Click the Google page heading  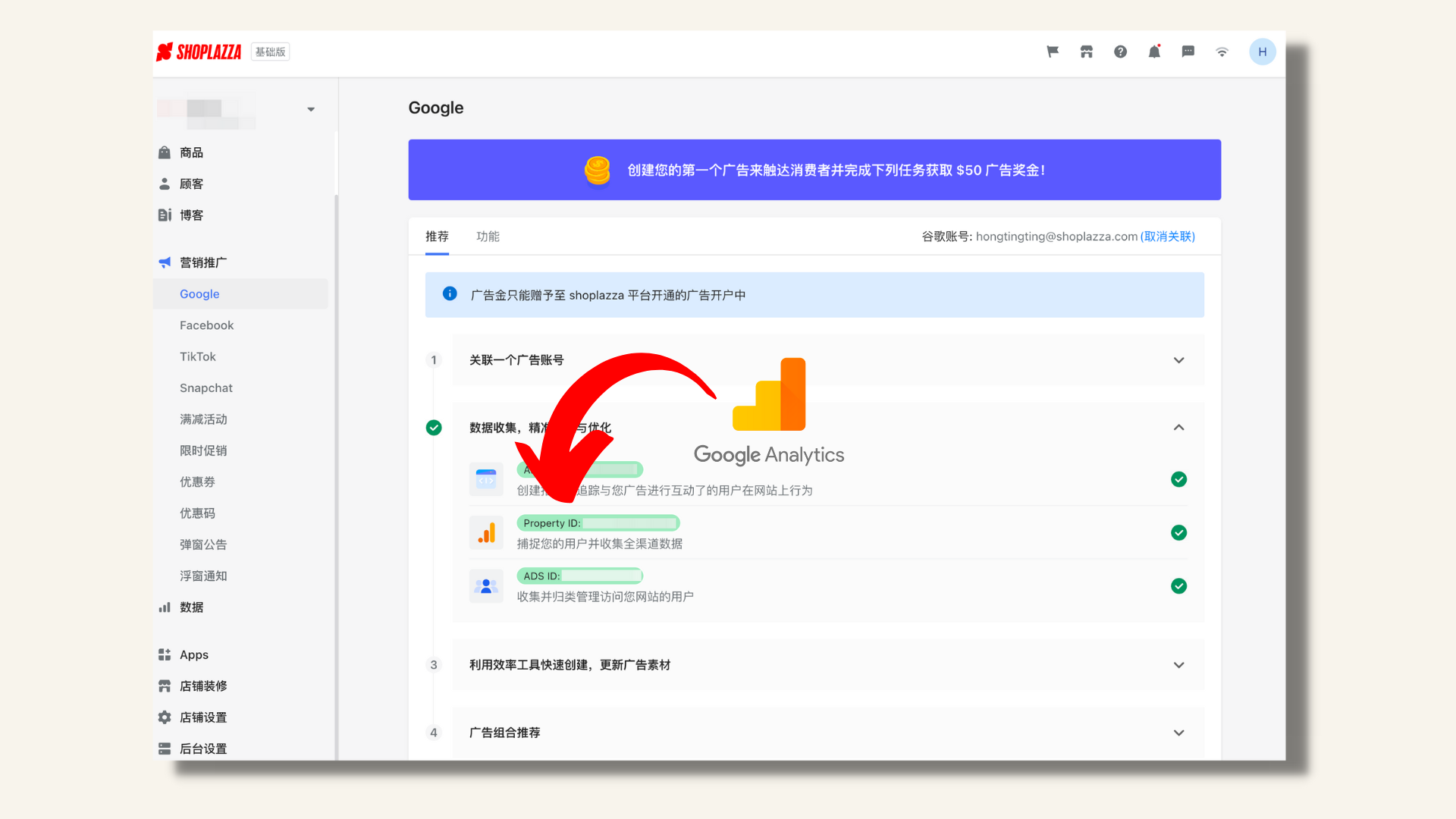tap(436, 108)
